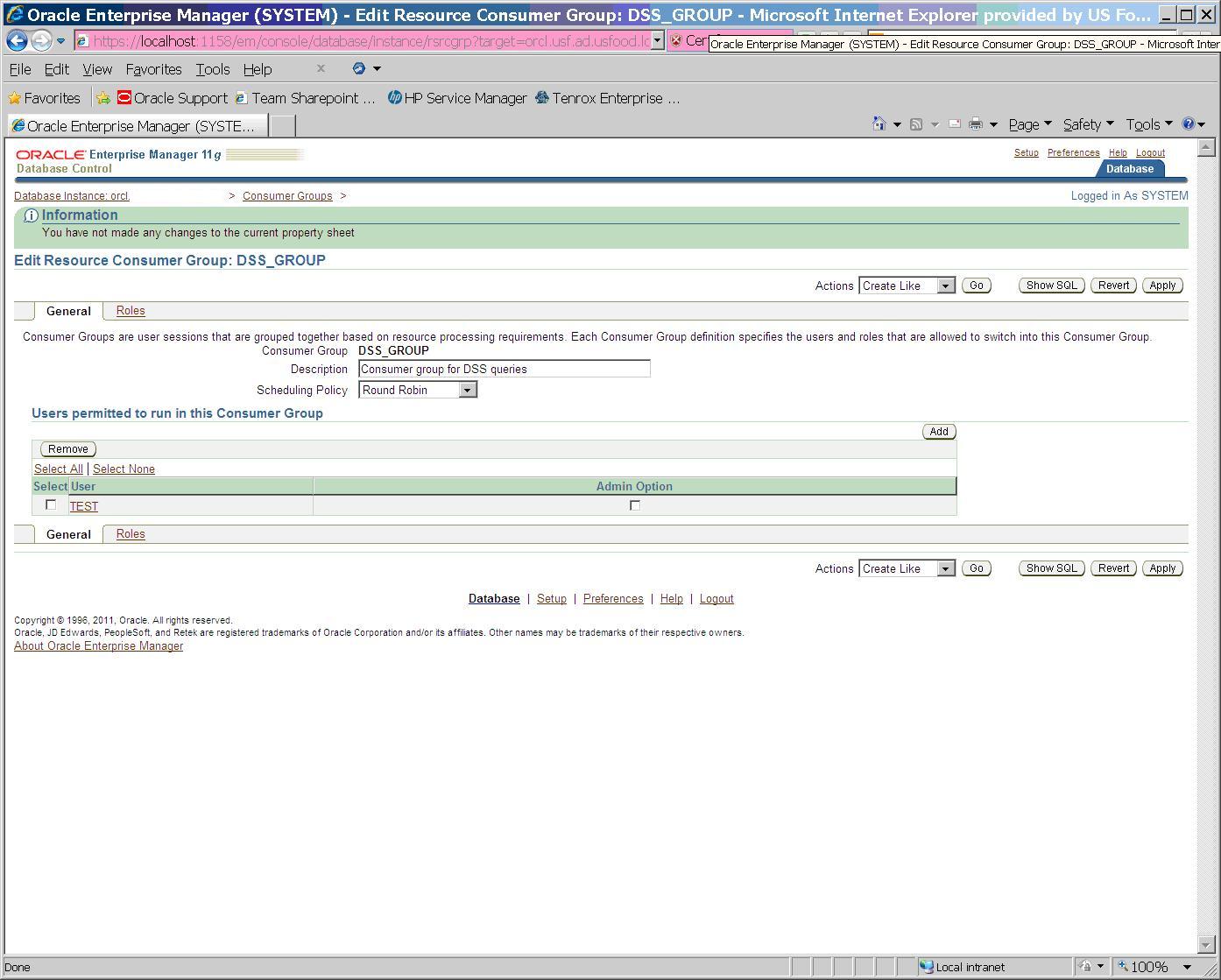1221x980 pixels.
Task: Click the bottom Apply button
Action: coord(1162,568)
